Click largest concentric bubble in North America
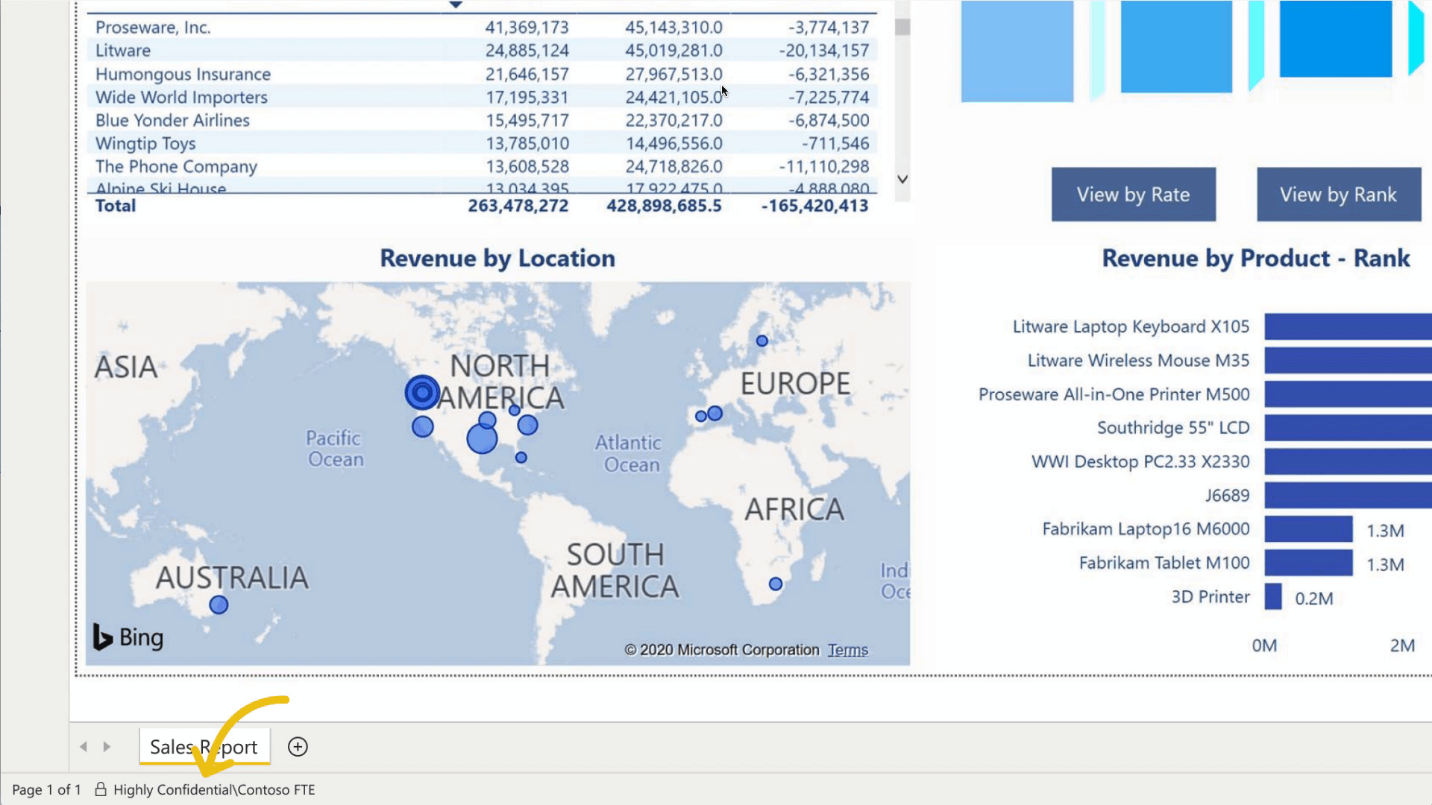Viewport: 1432px width, 805px height. (423, 393)
